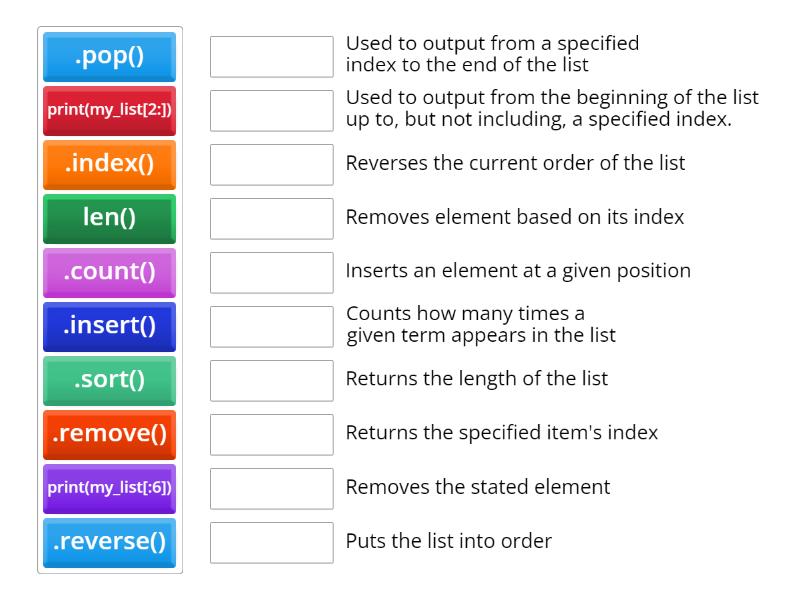This screenshot has width=800, height=600.
Task: Click the answer box next to 'Removes the stated element'
Action: coord(271,488)
